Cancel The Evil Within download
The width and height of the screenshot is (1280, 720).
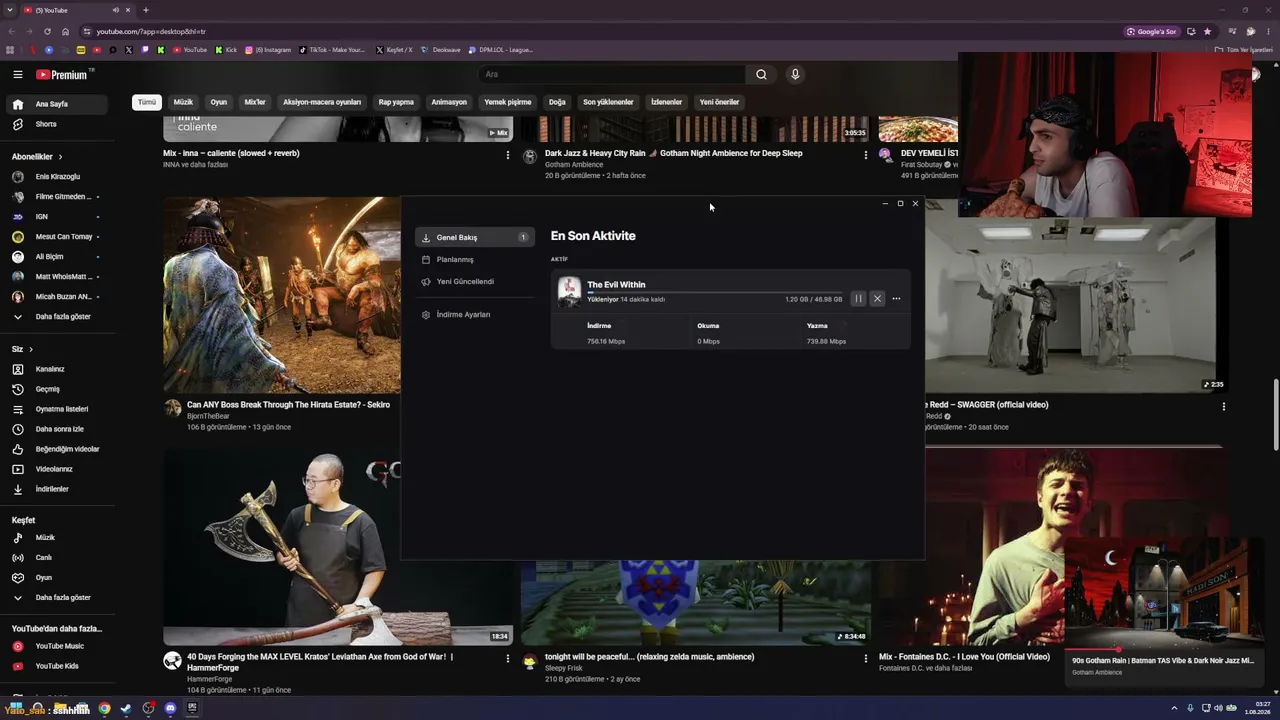(877, 299)
